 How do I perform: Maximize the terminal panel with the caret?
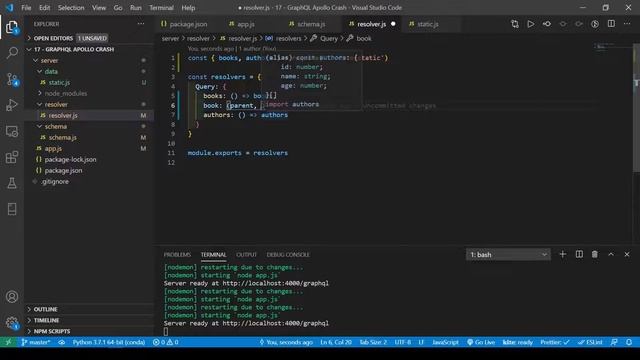[x=611, y=254]
